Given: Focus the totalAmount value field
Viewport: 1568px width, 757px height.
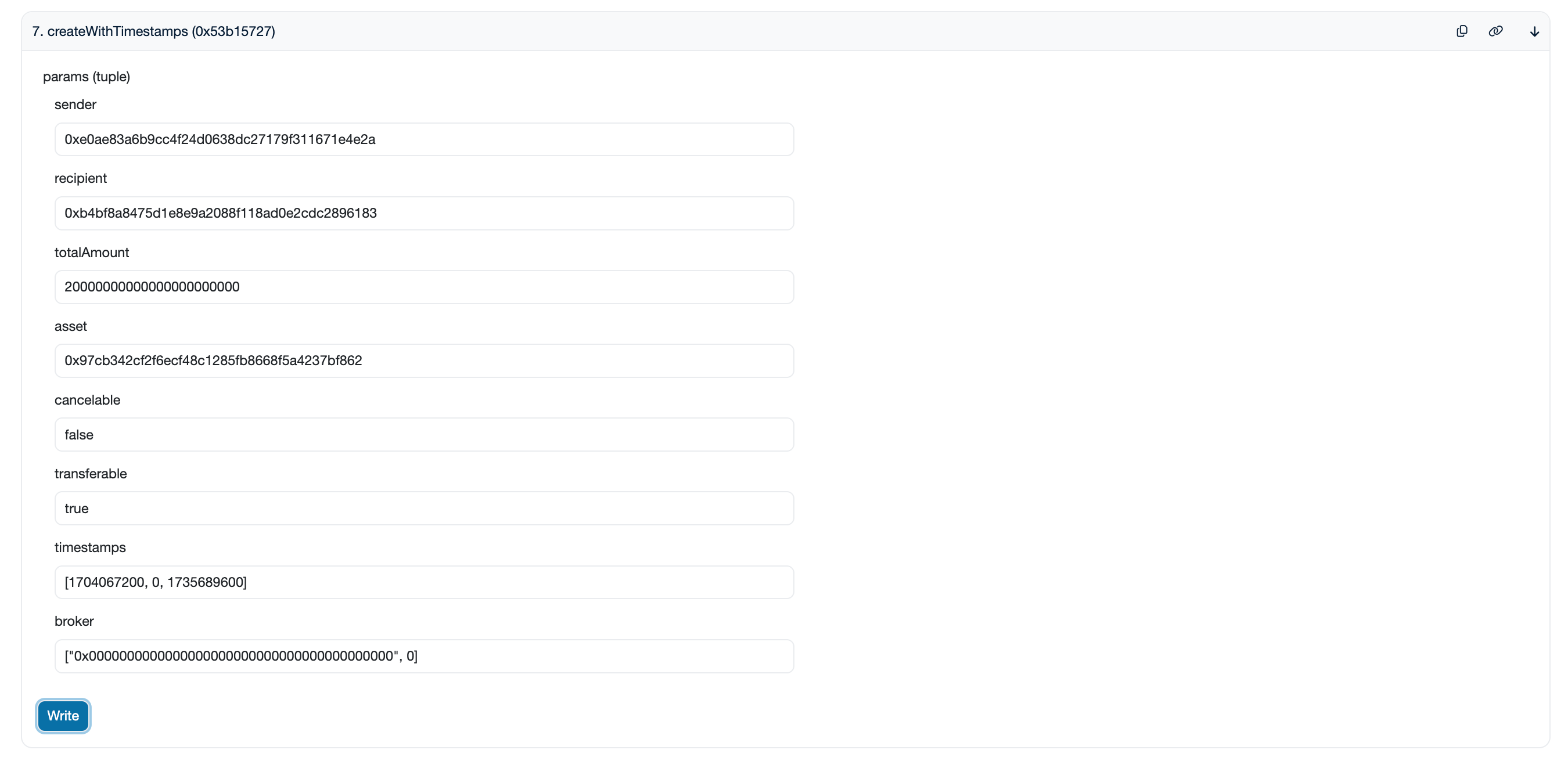Looking at the screenshot, I should [424, 287].
